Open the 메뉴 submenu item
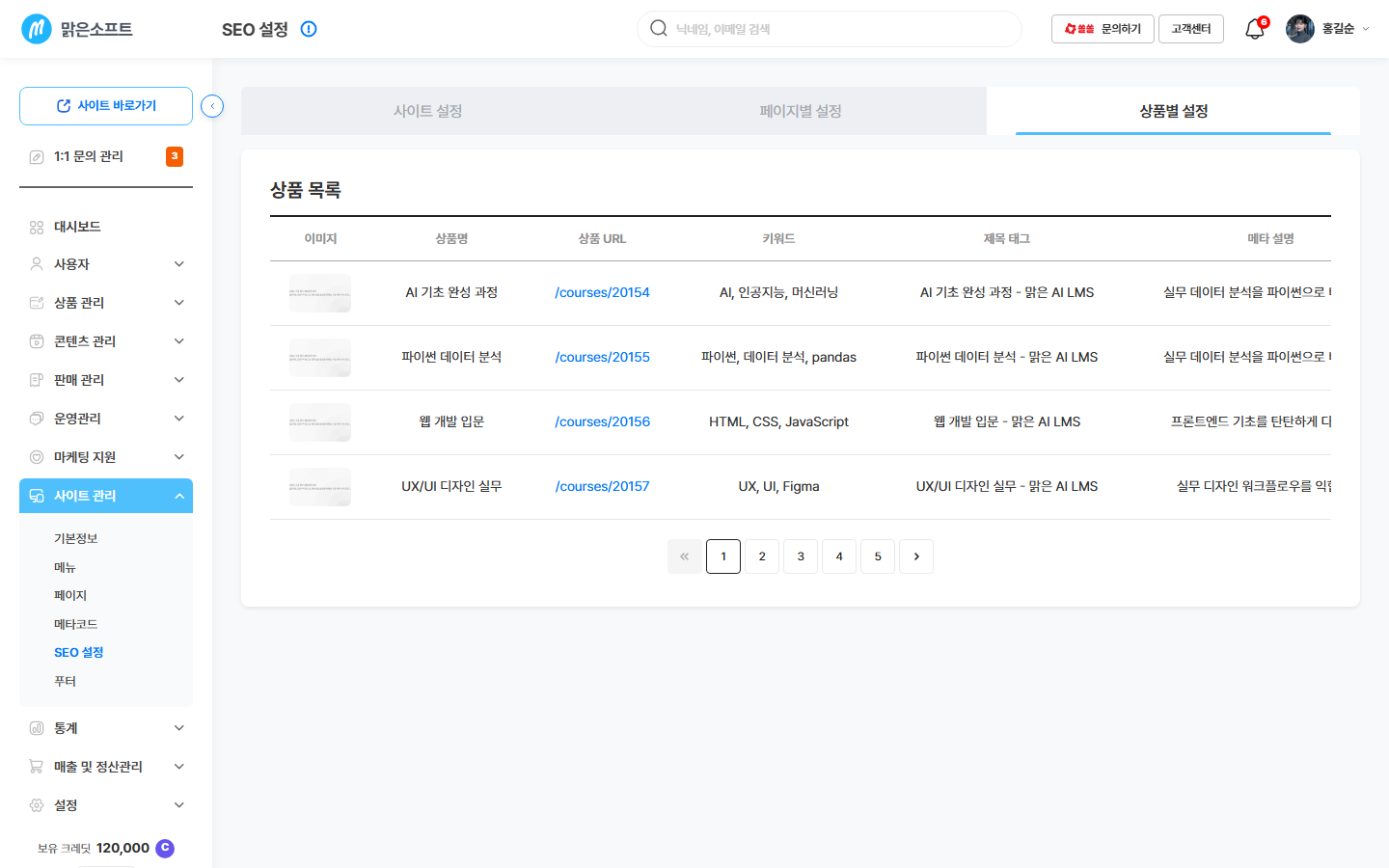Viewport: 1389px width, 868px height. click(65, 567)
